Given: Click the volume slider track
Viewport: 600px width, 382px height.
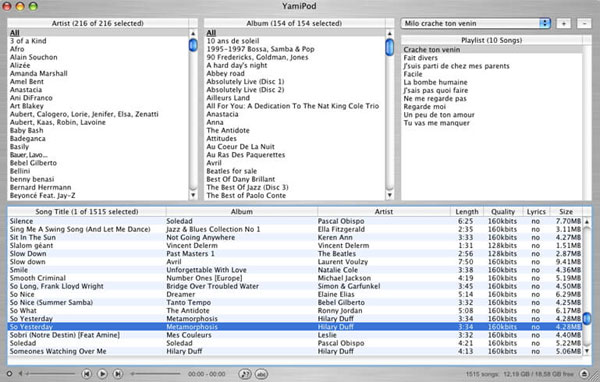Looking at the screenshot, I should (x=51, y=374).
